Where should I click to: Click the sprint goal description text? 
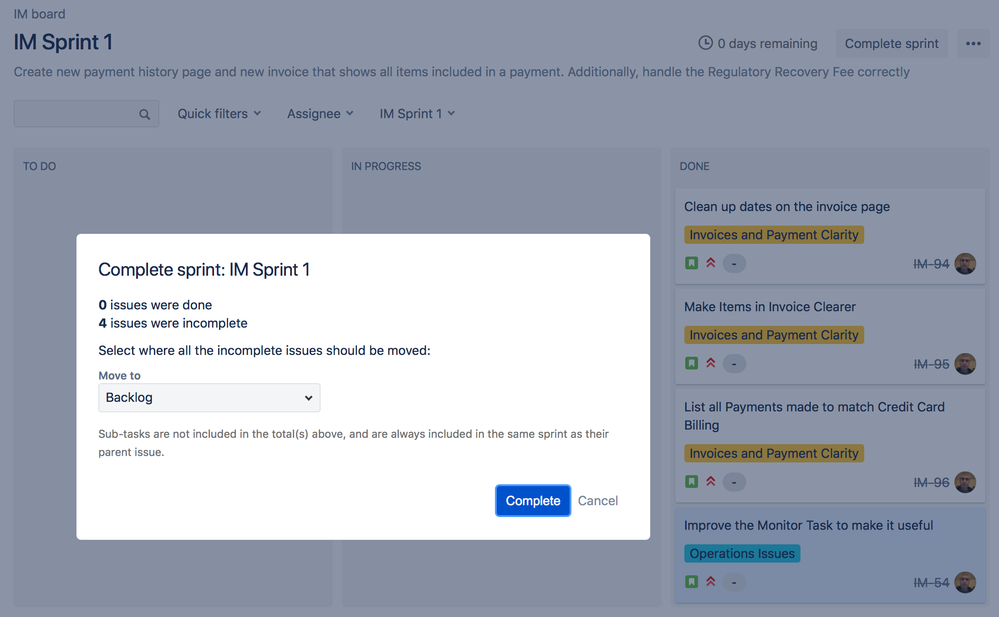tap(461, 71)
